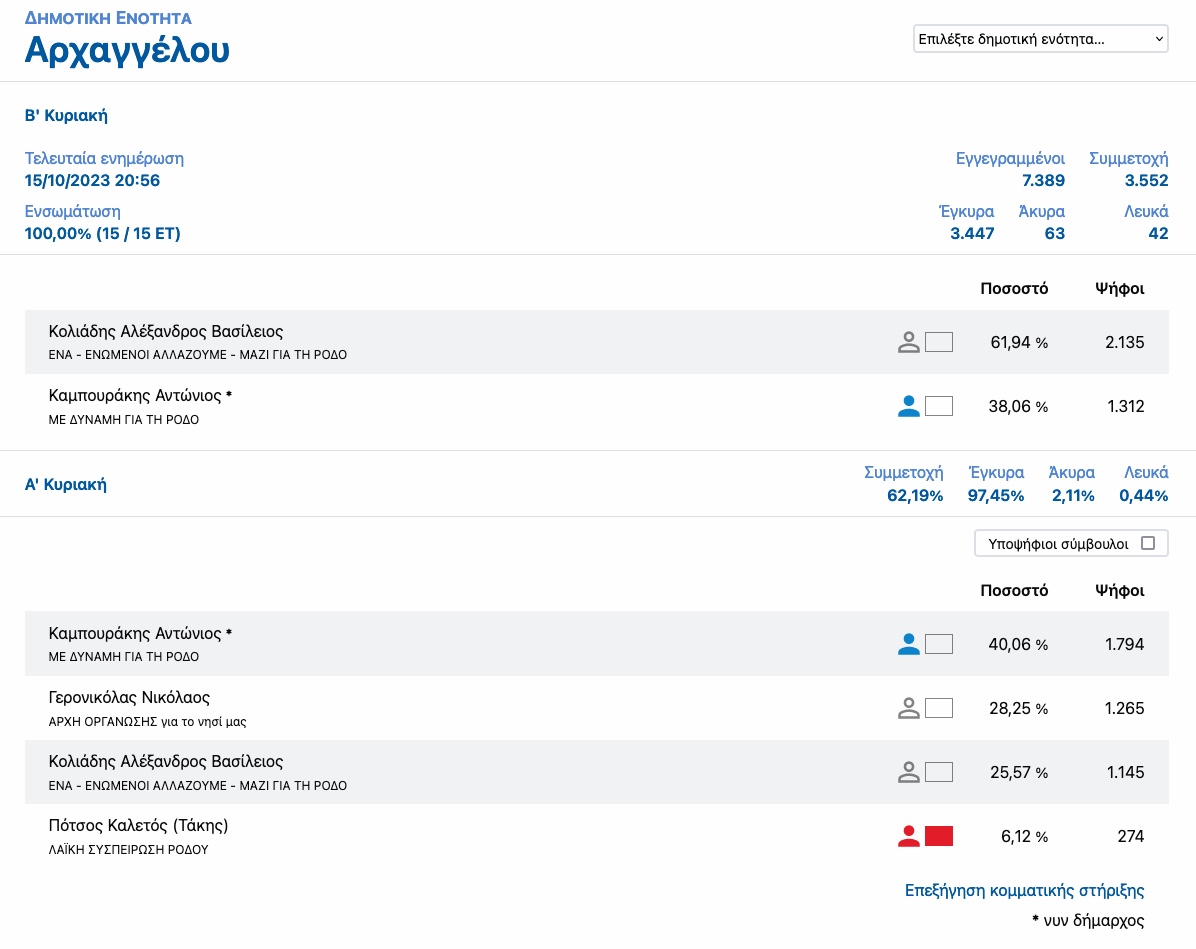Viewport: 1196px width, 949px height.
Task: Click party box for Κολιάδης in Β' Κυριακή
Action: pyautogui.click(x=939, y=343)
